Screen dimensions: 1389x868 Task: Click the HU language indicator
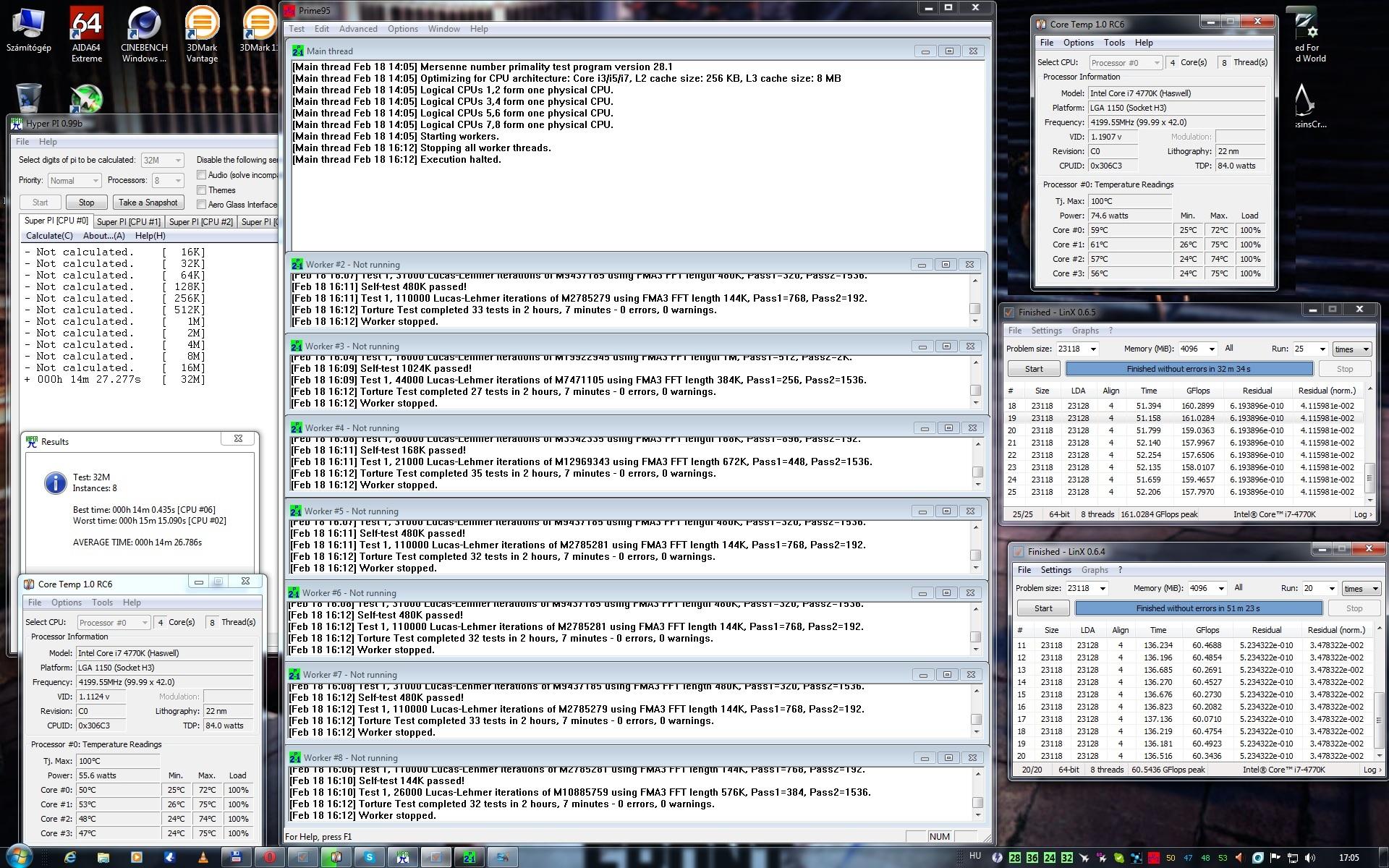[x=975, y=856]
